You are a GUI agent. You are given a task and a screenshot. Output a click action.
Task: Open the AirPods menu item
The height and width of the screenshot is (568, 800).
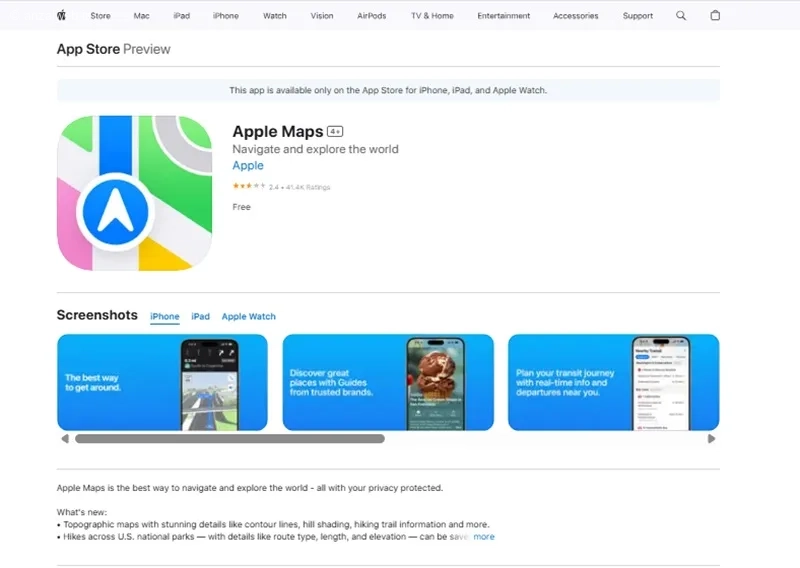click(371, 16)
